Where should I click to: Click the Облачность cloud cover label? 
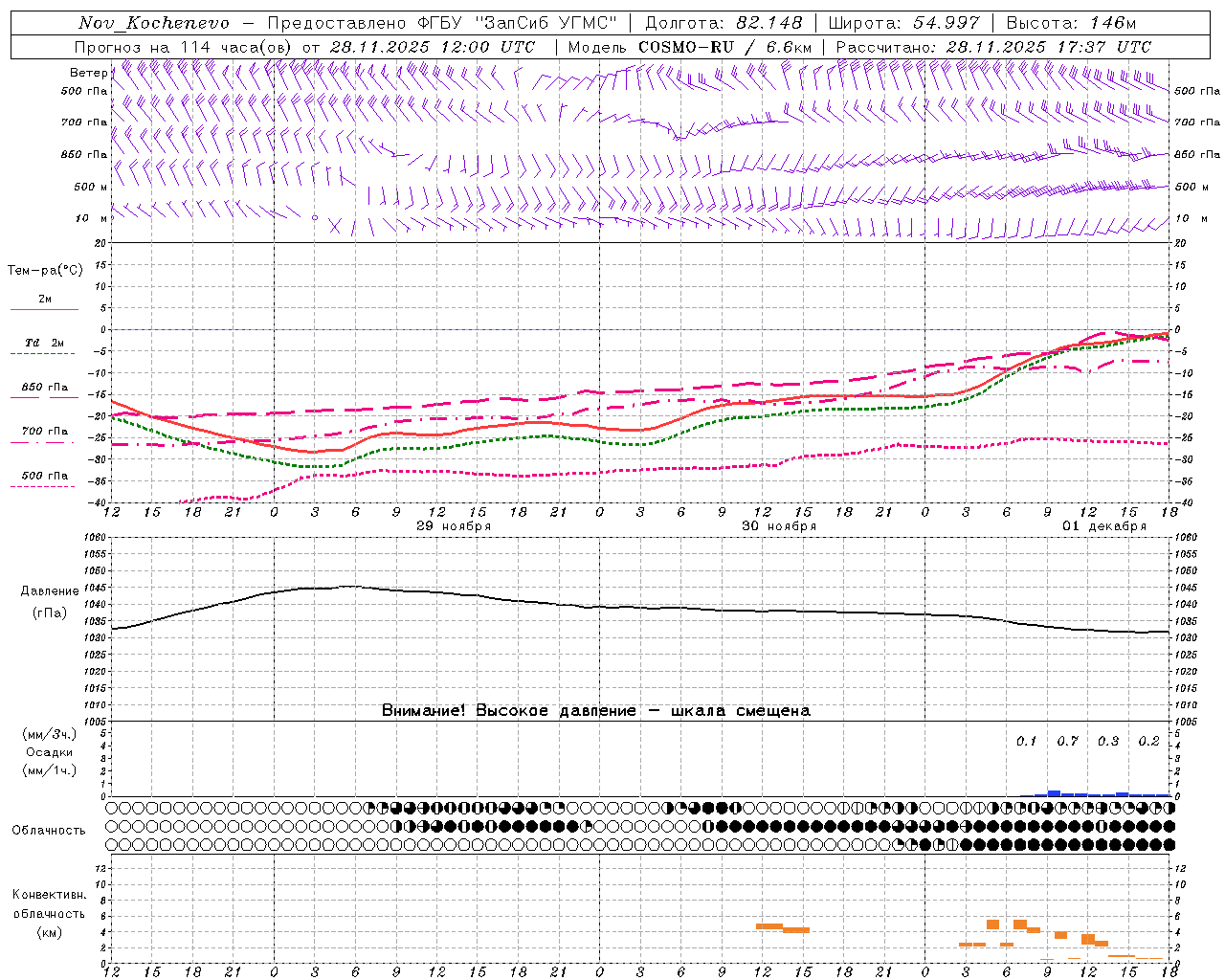[49, 831]
